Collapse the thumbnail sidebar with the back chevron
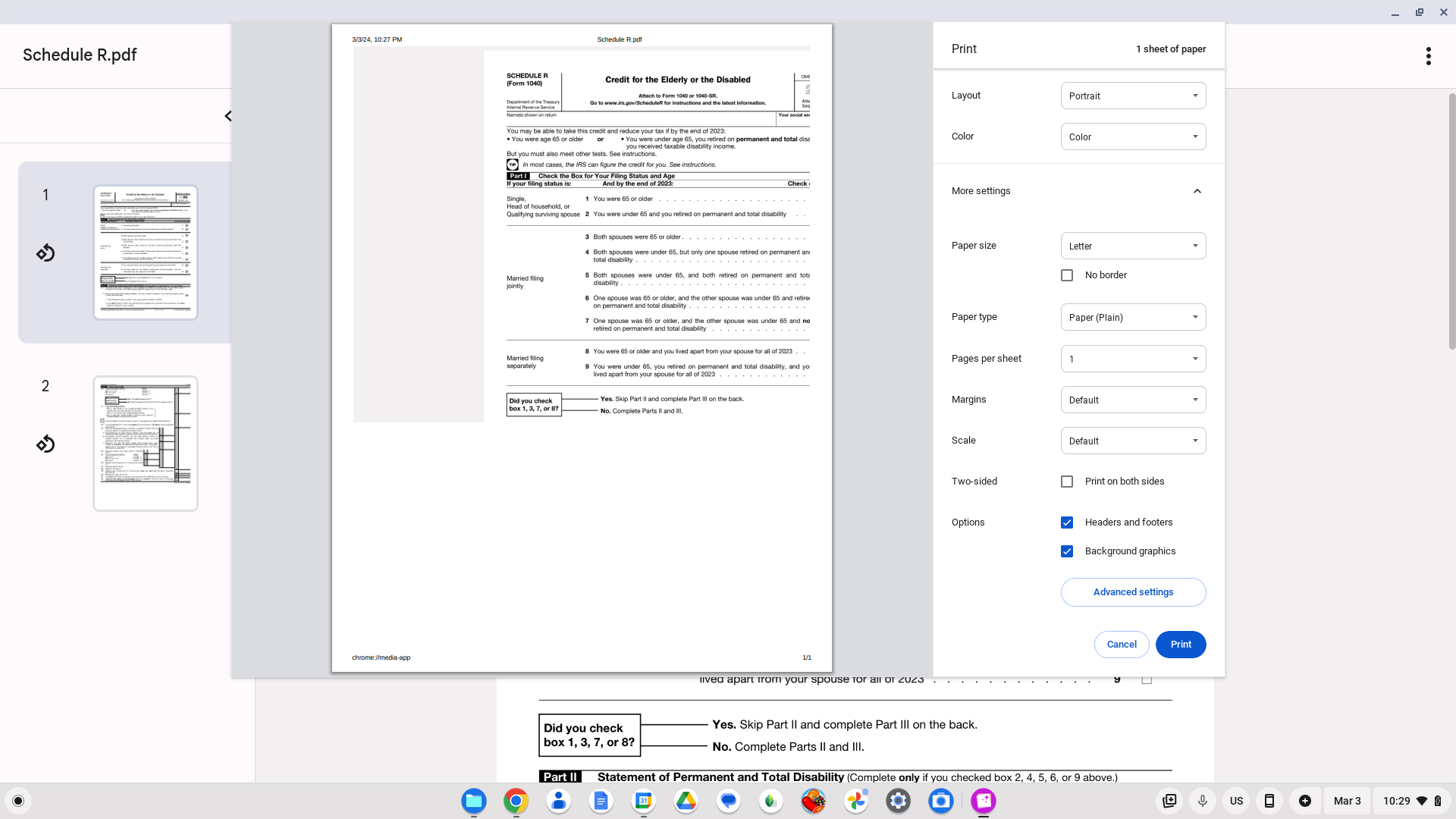 pyautogui.click(x=227, y=116)
